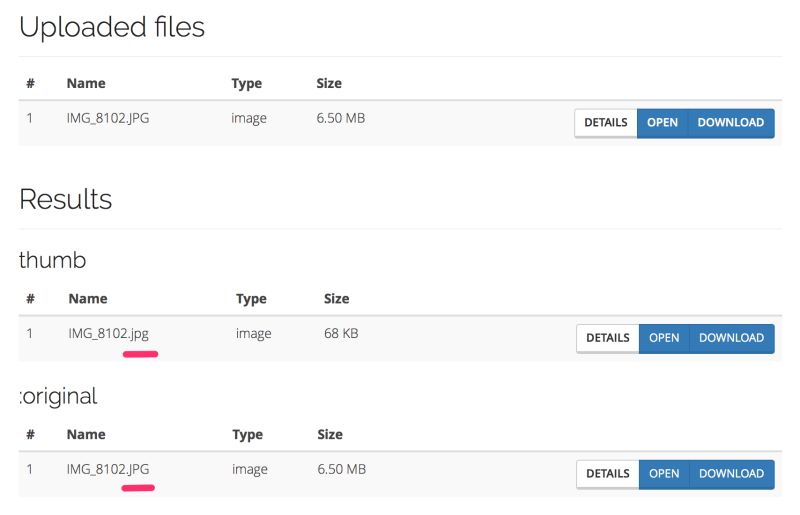
Task: Download the :original result file
Action: [731, 474]
